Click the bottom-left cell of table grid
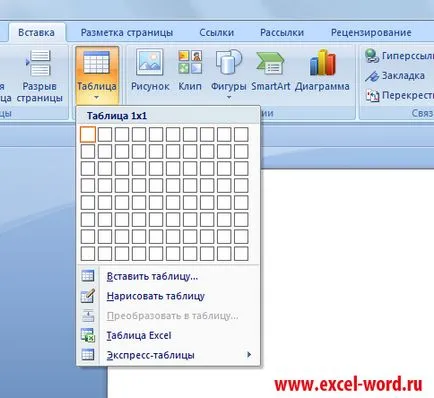This screenshot has width=434, height=398. tap(88, 254)
